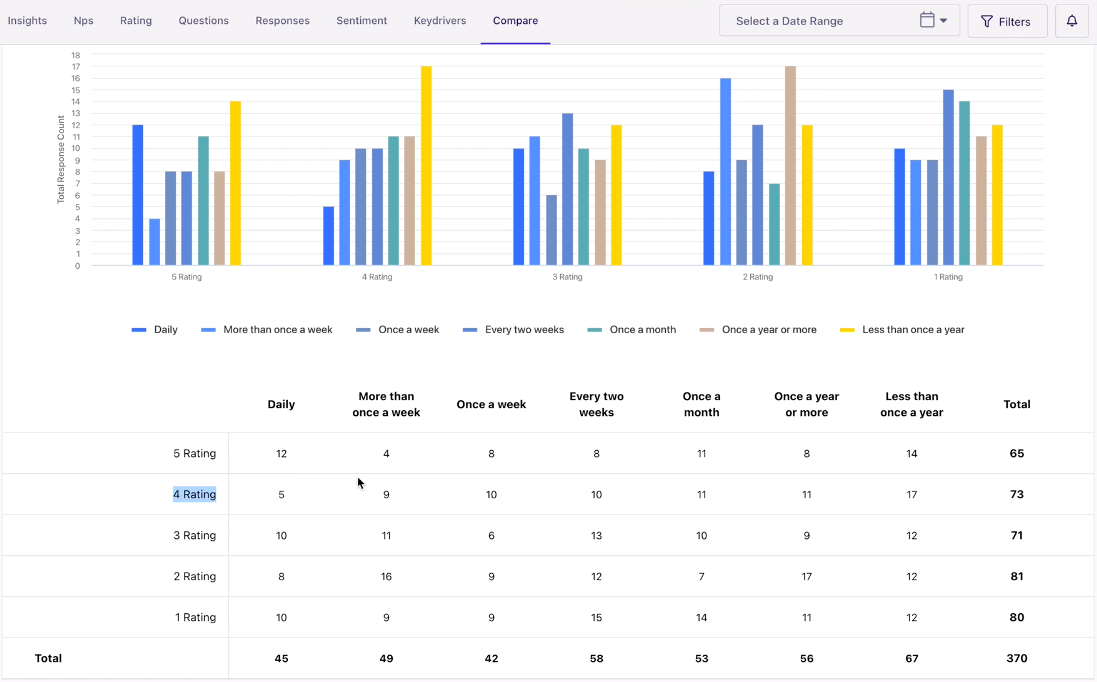
Task: Expand the date range dropdown arrow
Action: (943, 21)
